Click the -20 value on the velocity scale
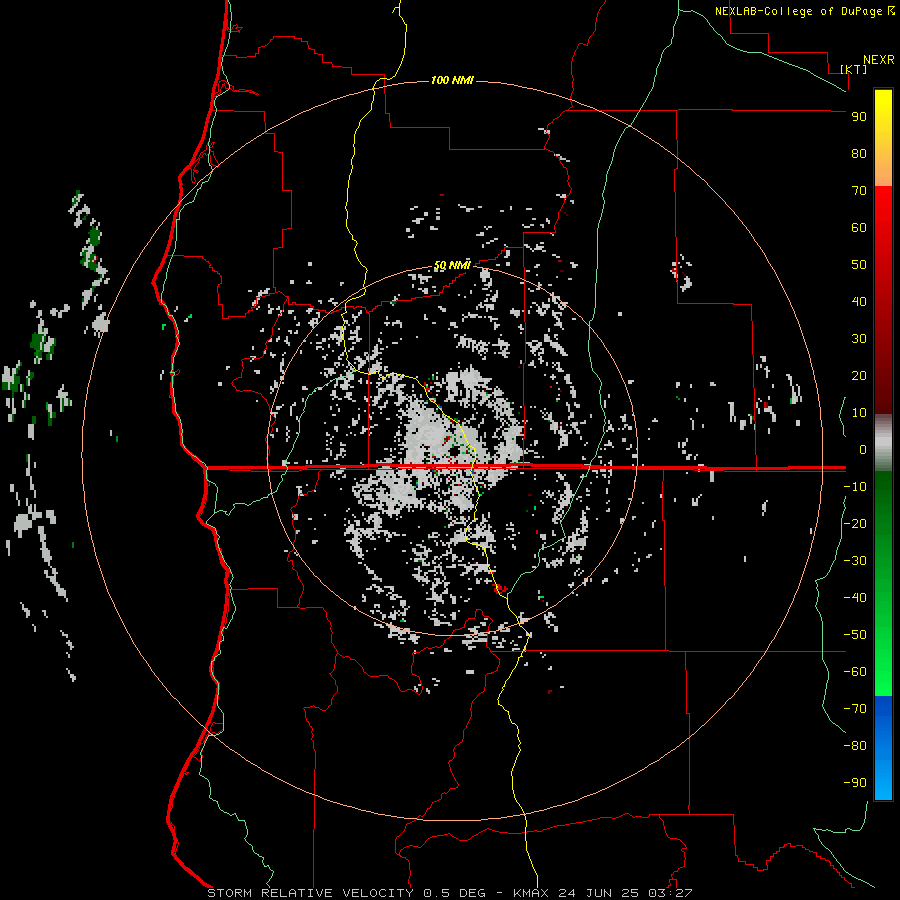 855,524
